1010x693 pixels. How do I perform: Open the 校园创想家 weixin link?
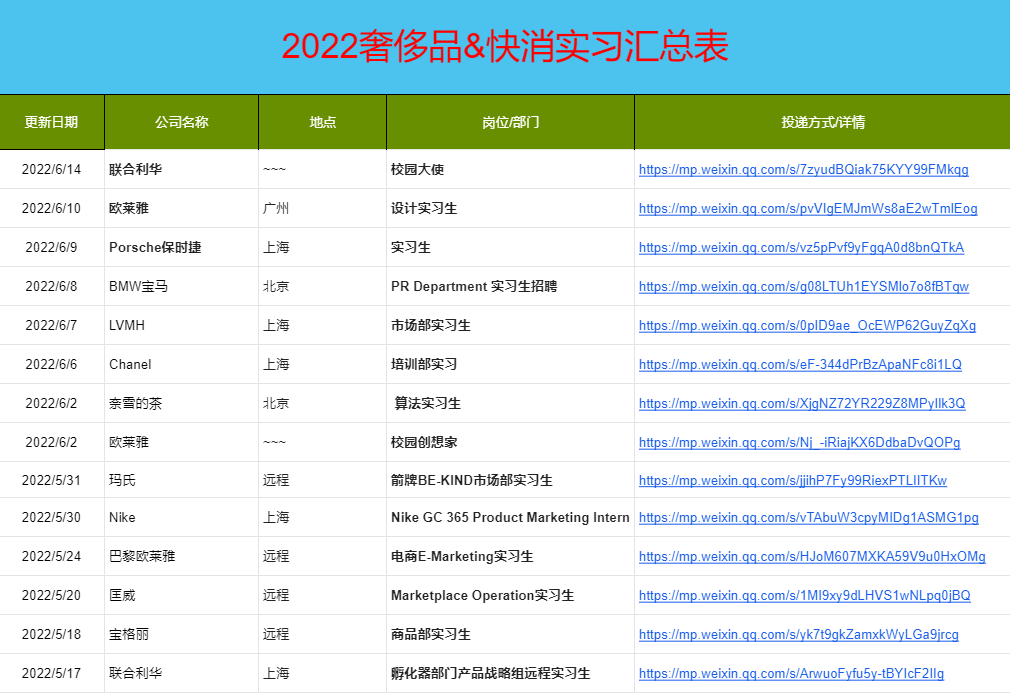(799, 442)
